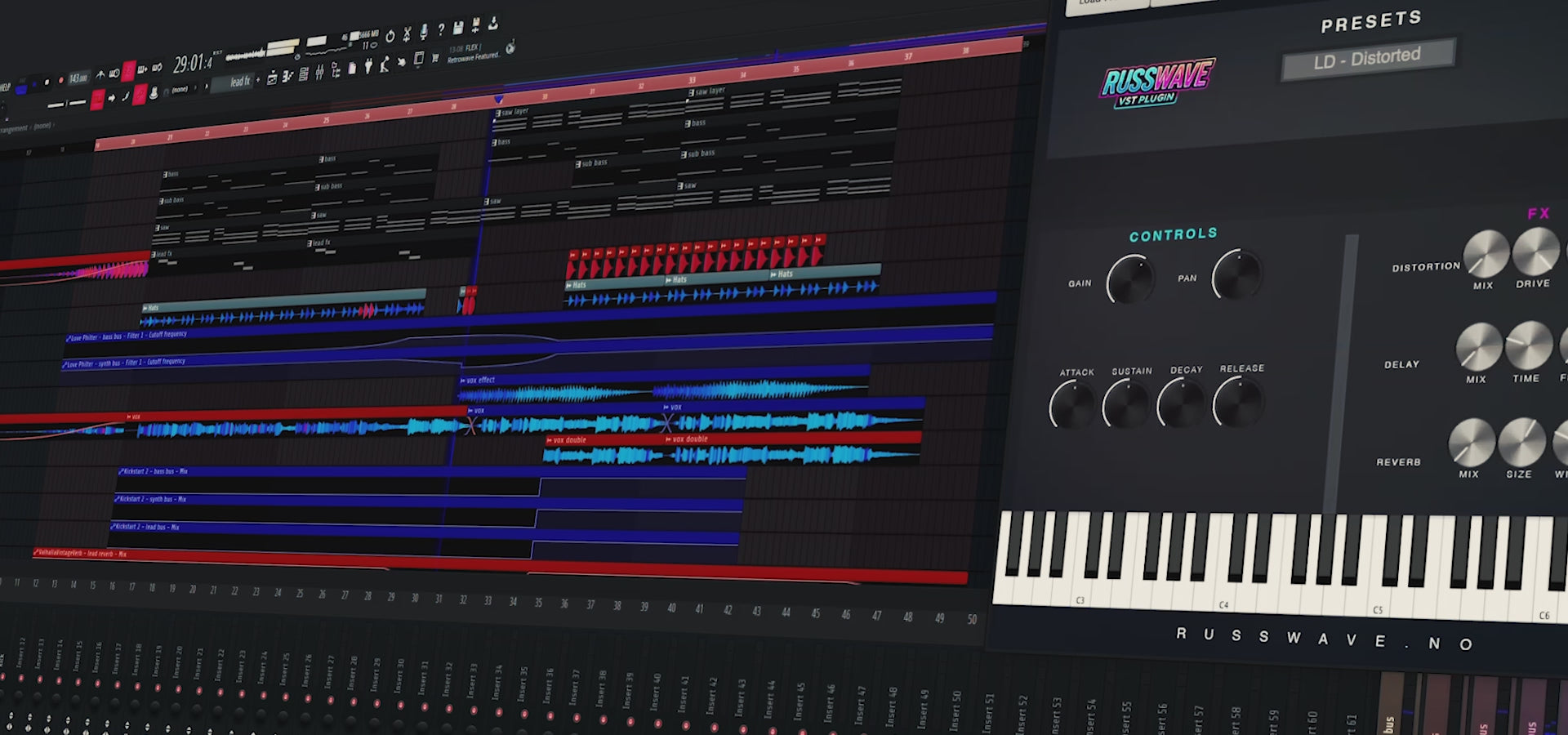Screen dimensions: 1568x735
Task: Click the 29:01 time display
Action: (192, 63)
